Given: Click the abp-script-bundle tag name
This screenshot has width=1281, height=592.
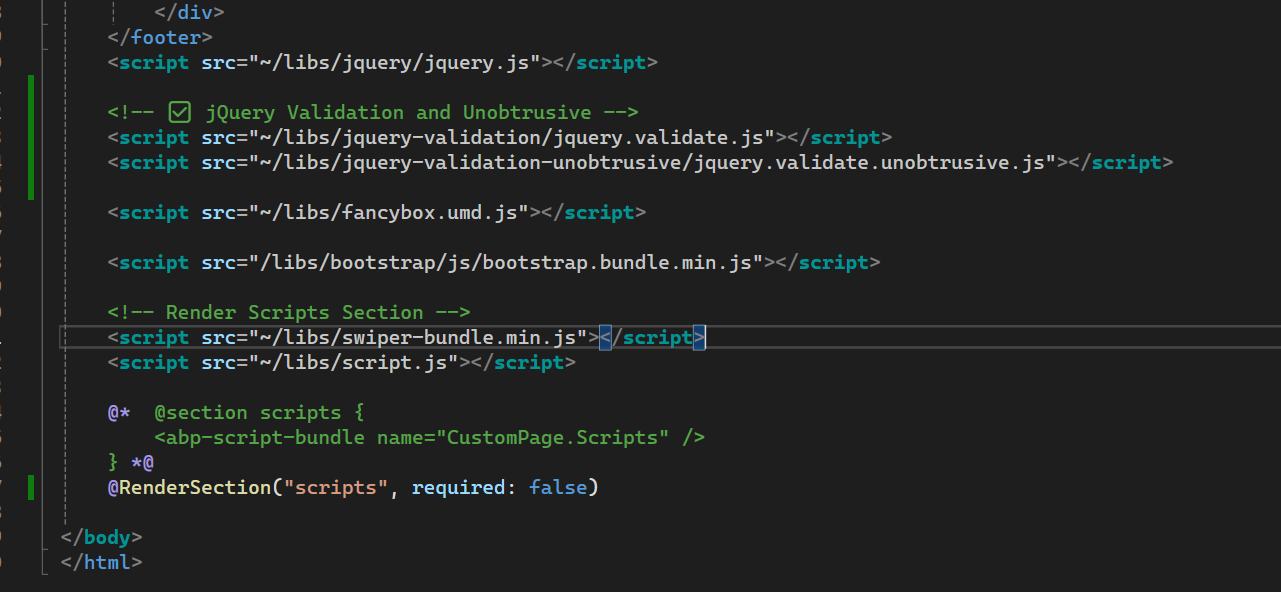Looking at the screenshot, I should (x=265, y=437).
